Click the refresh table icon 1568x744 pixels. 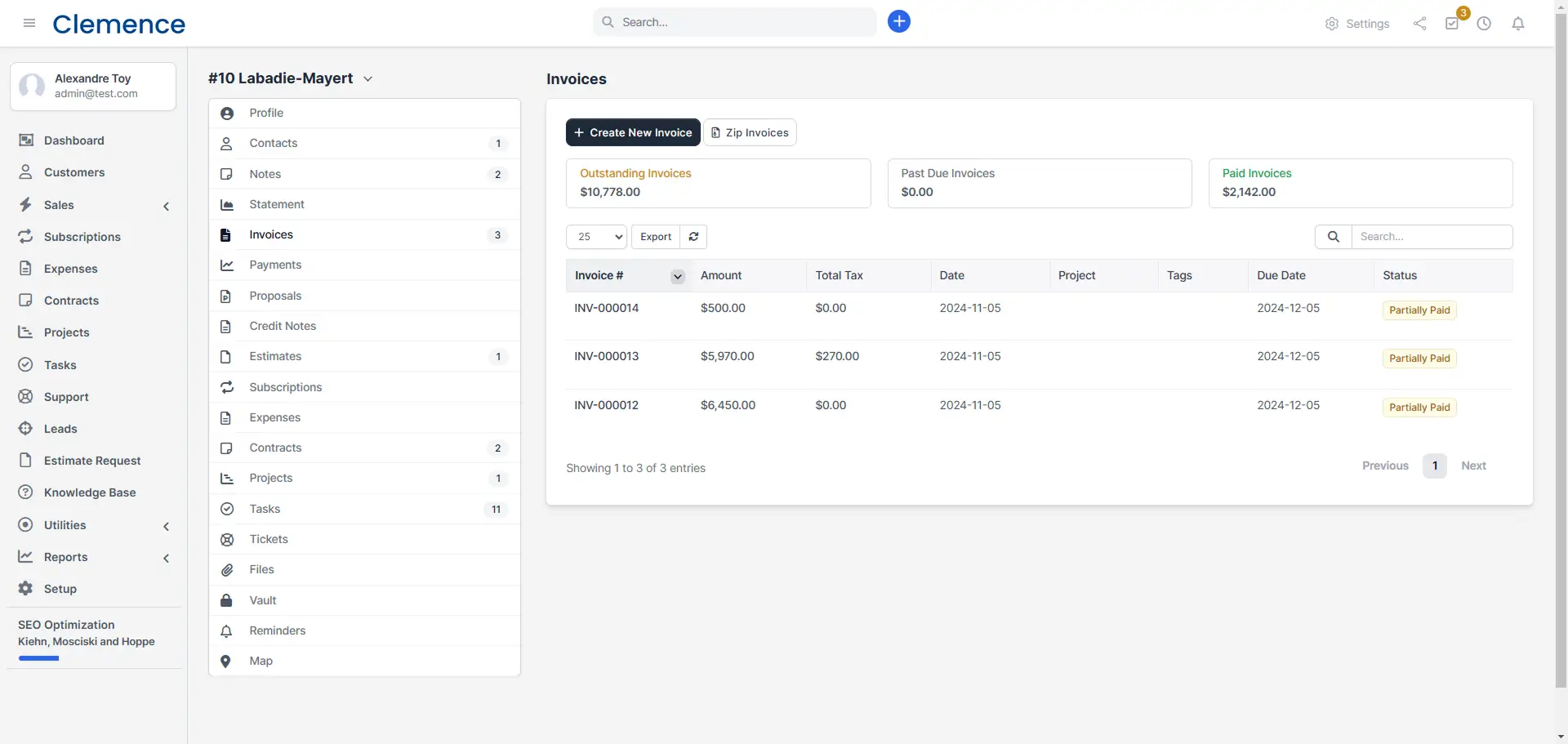(x=693, y=237)
